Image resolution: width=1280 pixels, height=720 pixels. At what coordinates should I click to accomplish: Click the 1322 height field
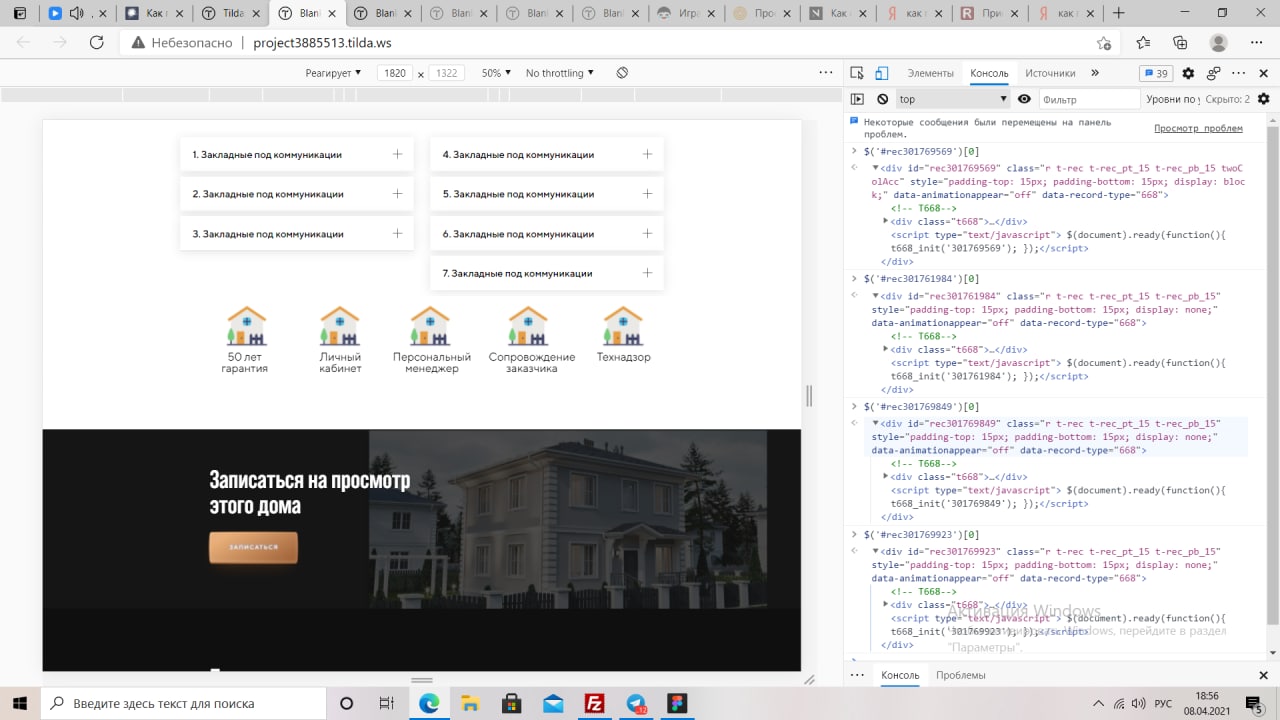pos(446,73)
